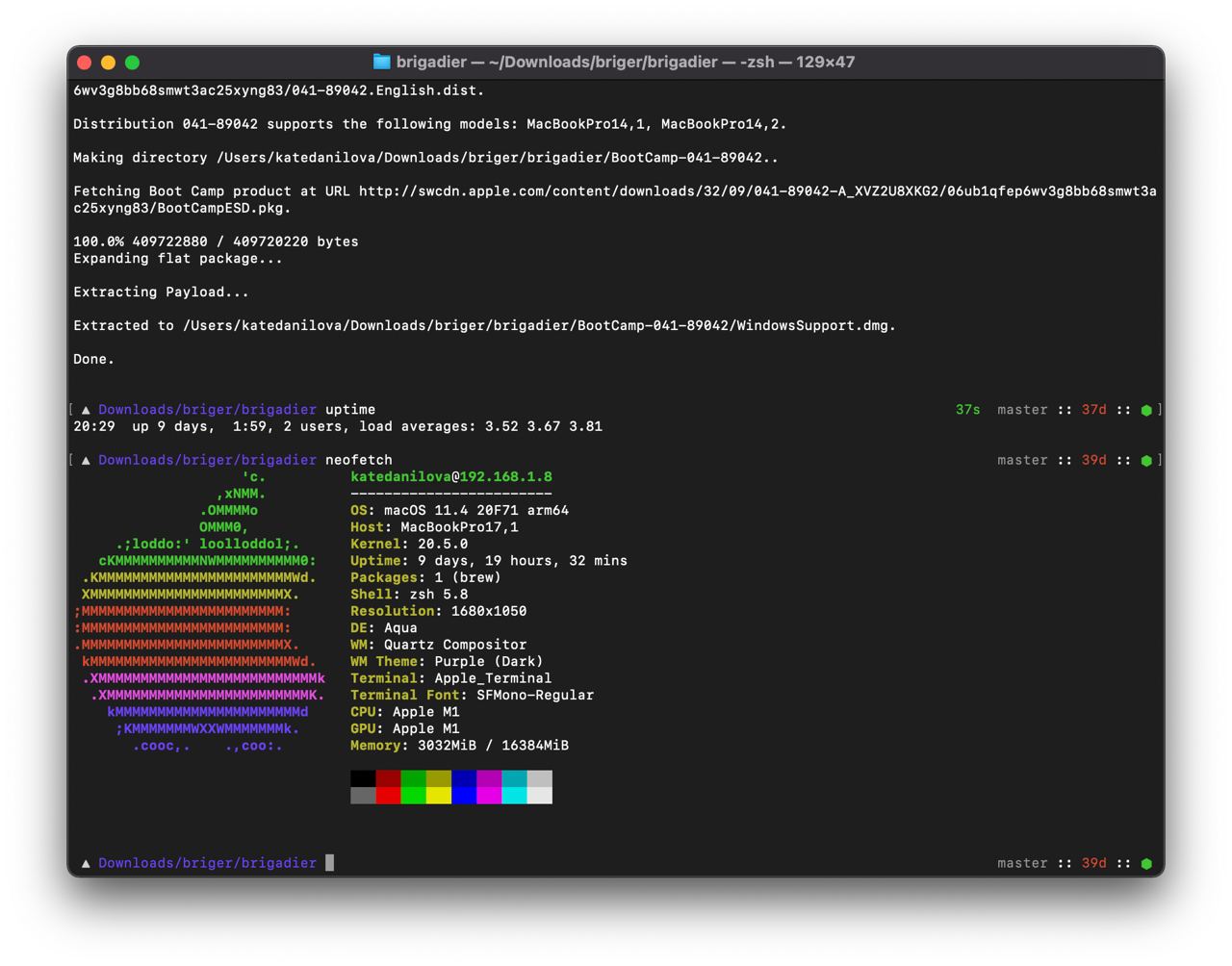Click the 'Downloads/briger/brigadier' path before neofetch
The height and width of the screenshot is (966, 1232).
207,460
